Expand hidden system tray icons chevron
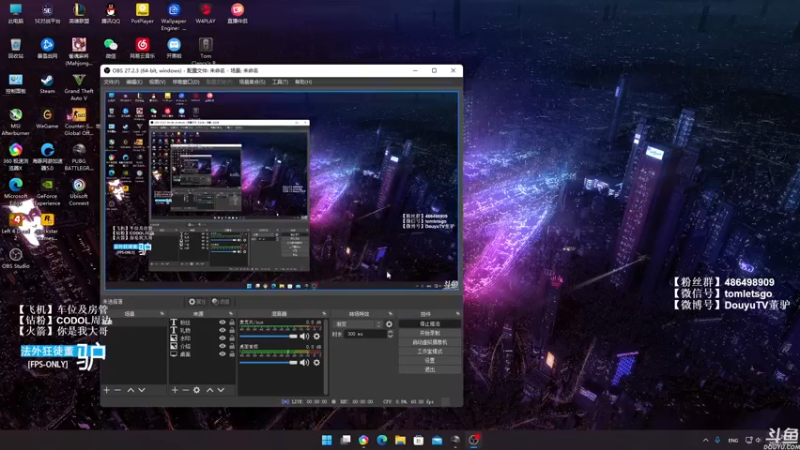This screenshot has width=800, height=450. [x=706, y=440]
